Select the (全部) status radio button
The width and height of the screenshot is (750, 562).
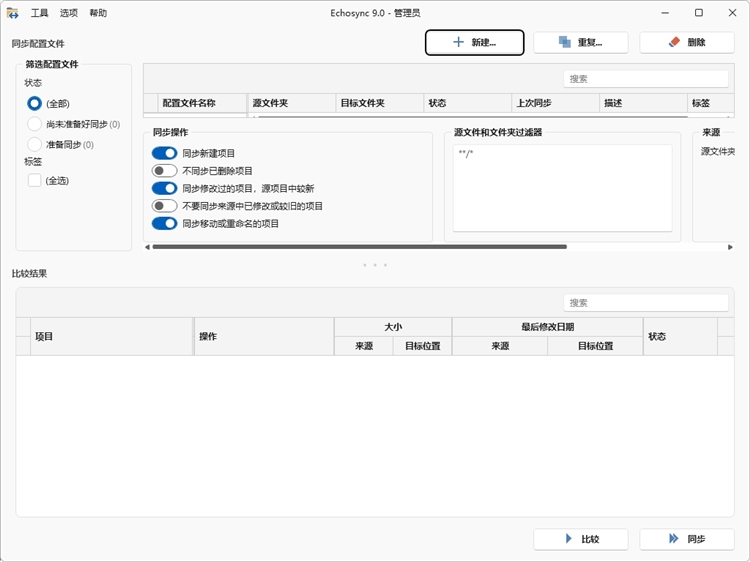click(34, 103)
